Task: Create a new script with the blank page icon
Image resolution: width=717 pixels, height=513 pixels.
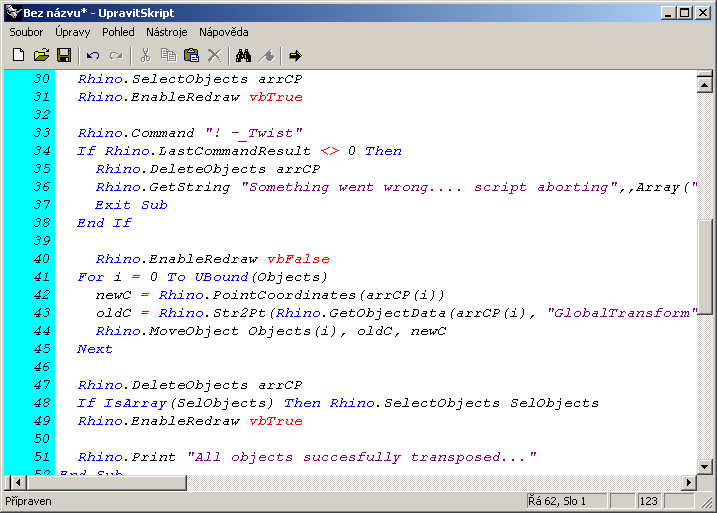Action: [x=18, y=55]
